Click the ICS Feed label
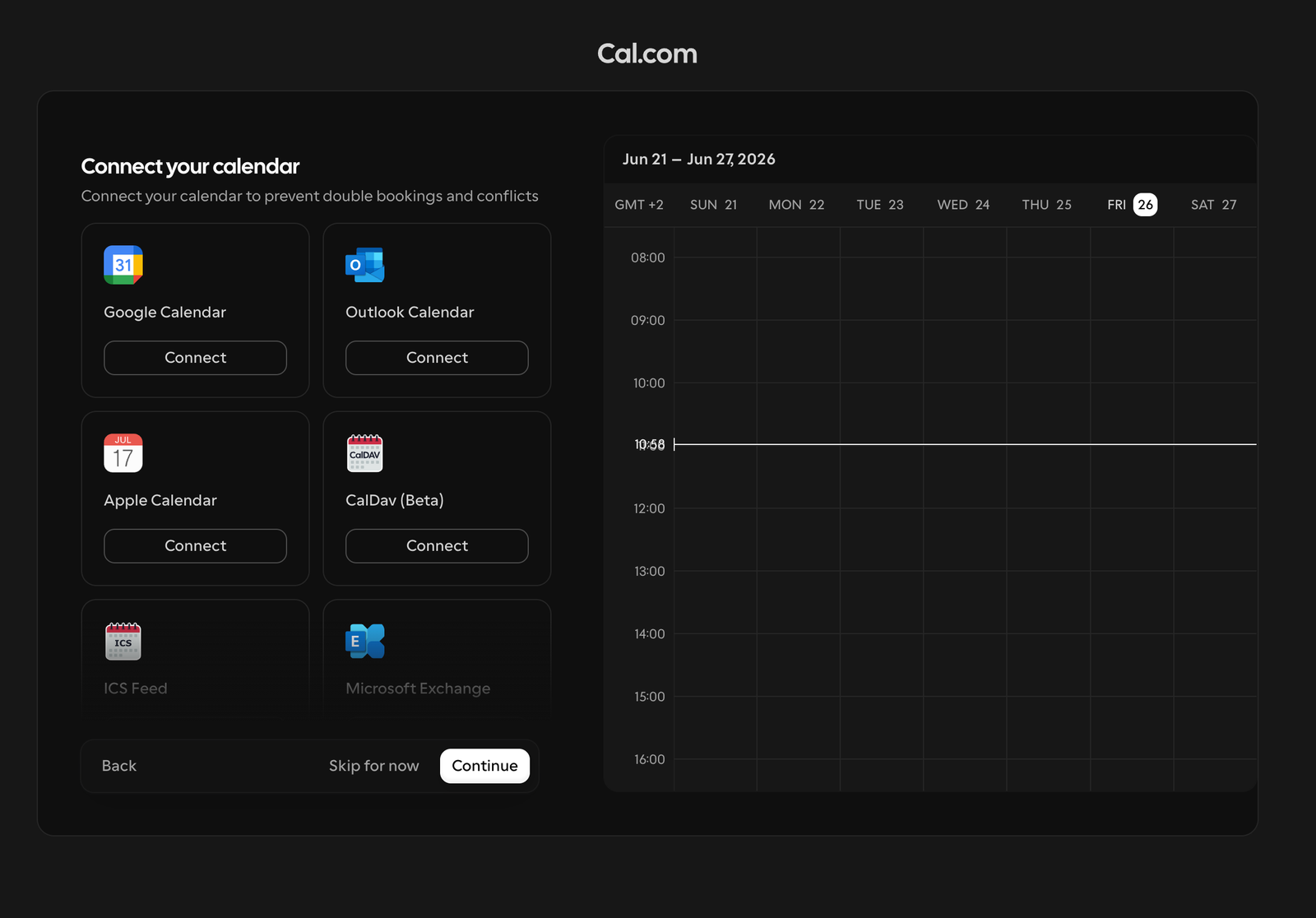 pos(136,688)
